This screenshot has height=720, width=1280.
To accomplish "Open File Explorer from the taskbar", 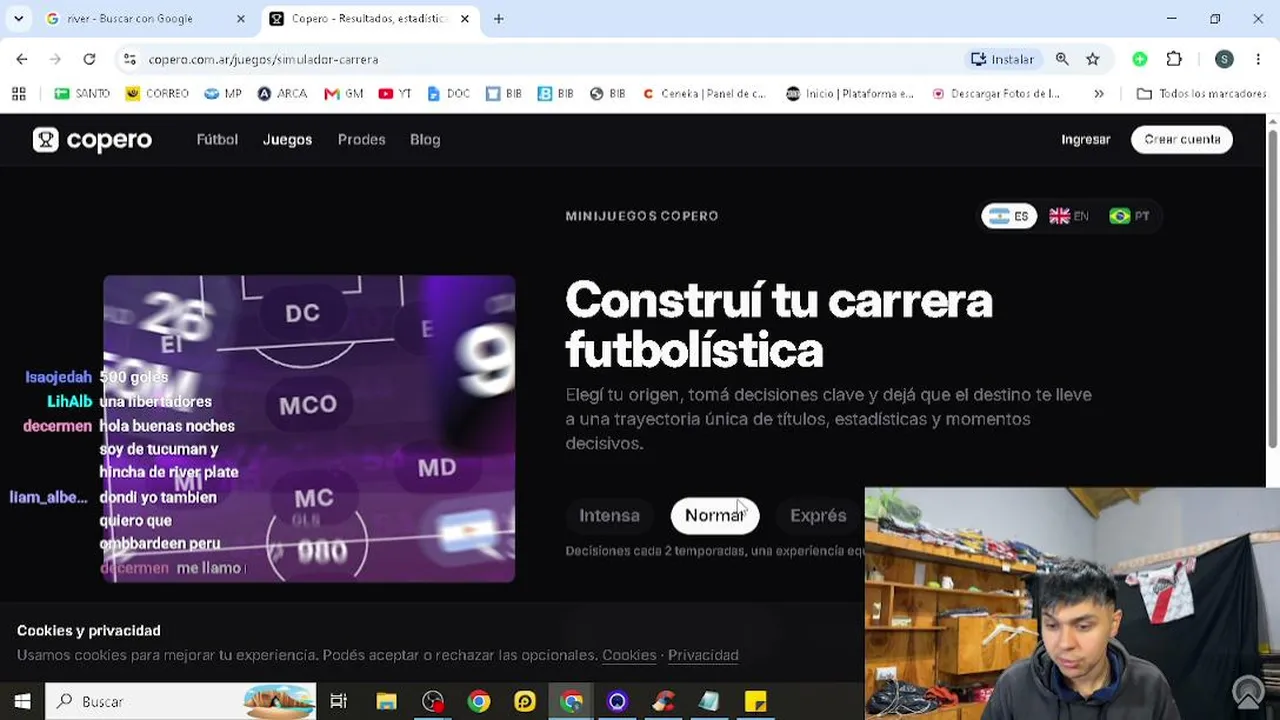I will pos(386,701).
